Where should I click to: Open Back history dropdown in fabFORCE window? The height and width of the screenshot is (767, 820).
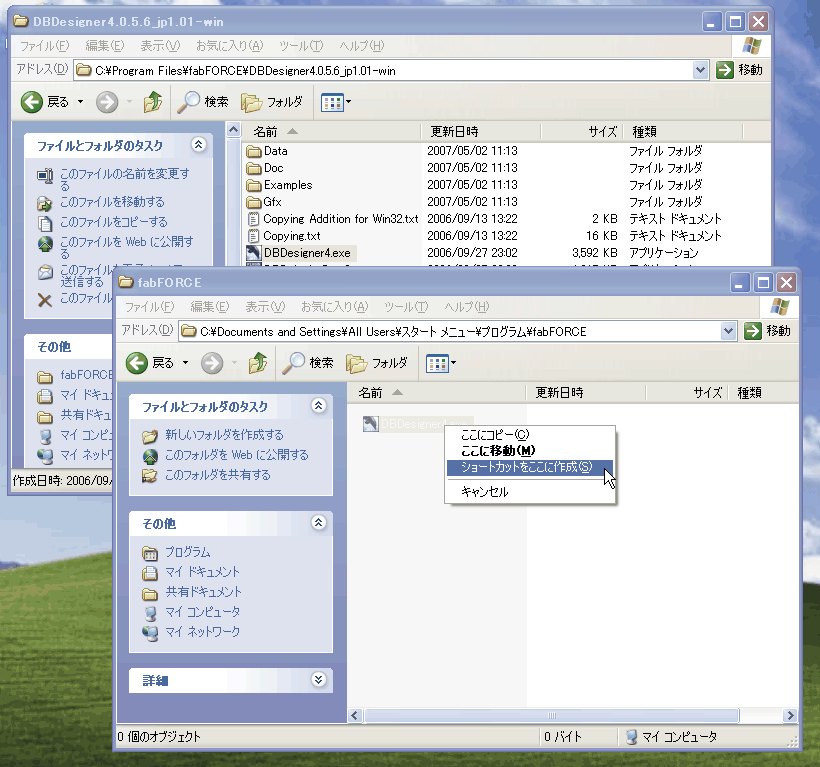pyautogui.click(x=186, y=363)
